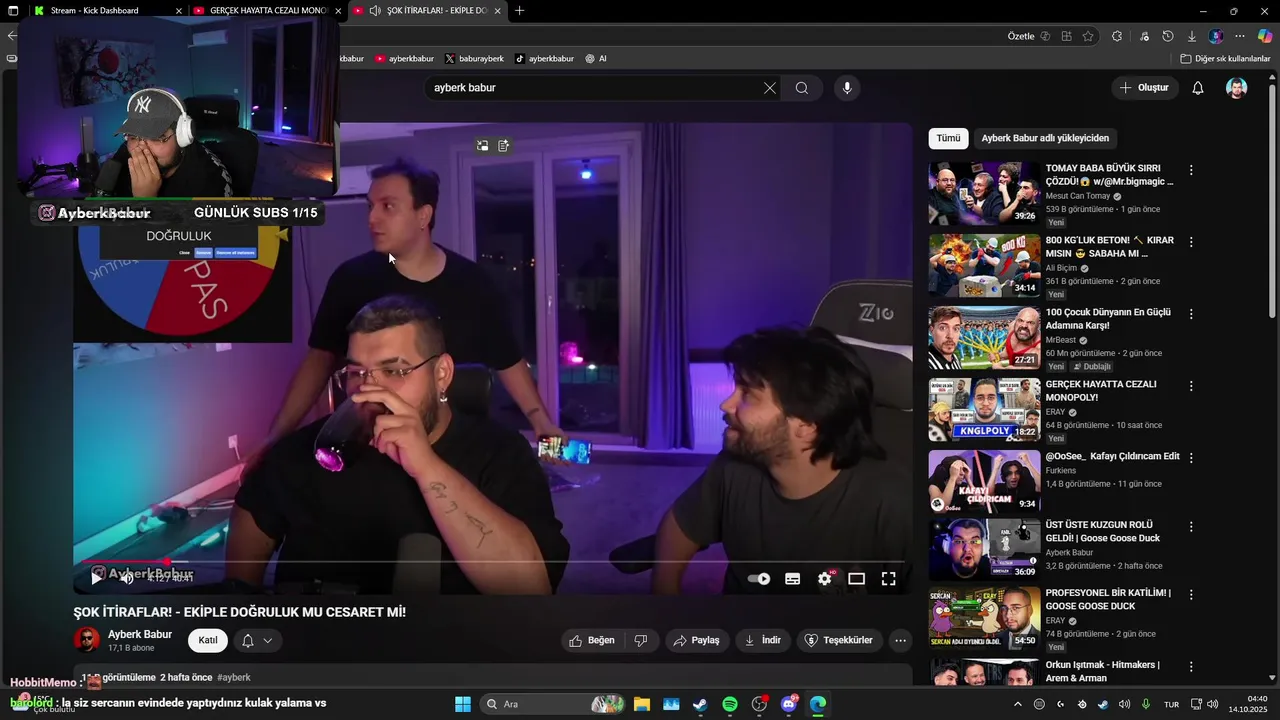This screenshot has height=720, width=1280.
Task: Open tab actions icon in title bar
Action: point(12,11)
